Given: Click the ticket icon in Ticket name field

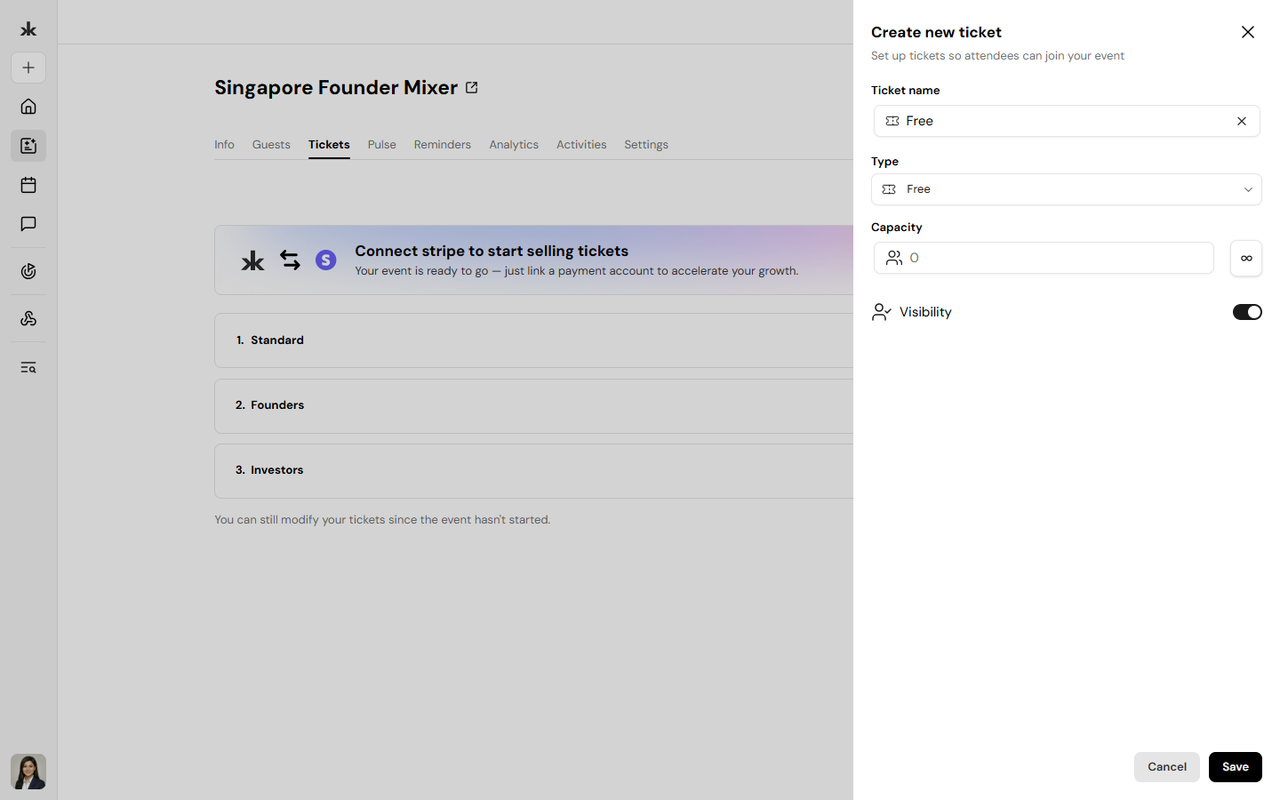Looking at the screenshot, I should pyautogui.click(x=892, y=121).
